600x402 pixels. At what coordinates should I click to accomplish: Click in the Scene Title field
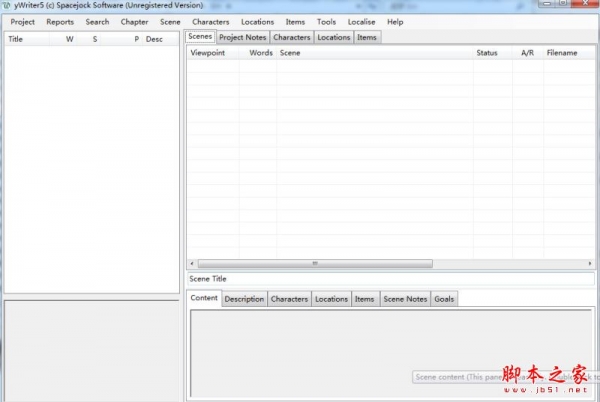390,279
